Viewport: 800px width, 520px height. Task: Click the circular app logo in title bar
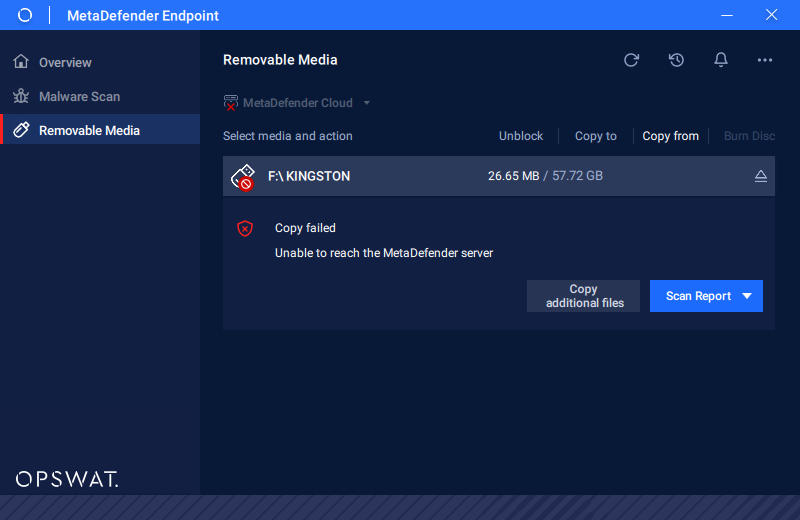pyautogui.click(x=24, y=15)
